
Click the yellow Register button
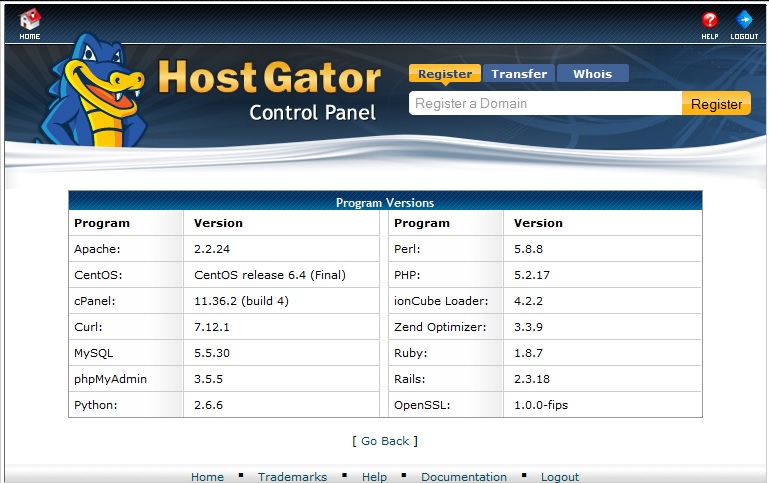716,103
